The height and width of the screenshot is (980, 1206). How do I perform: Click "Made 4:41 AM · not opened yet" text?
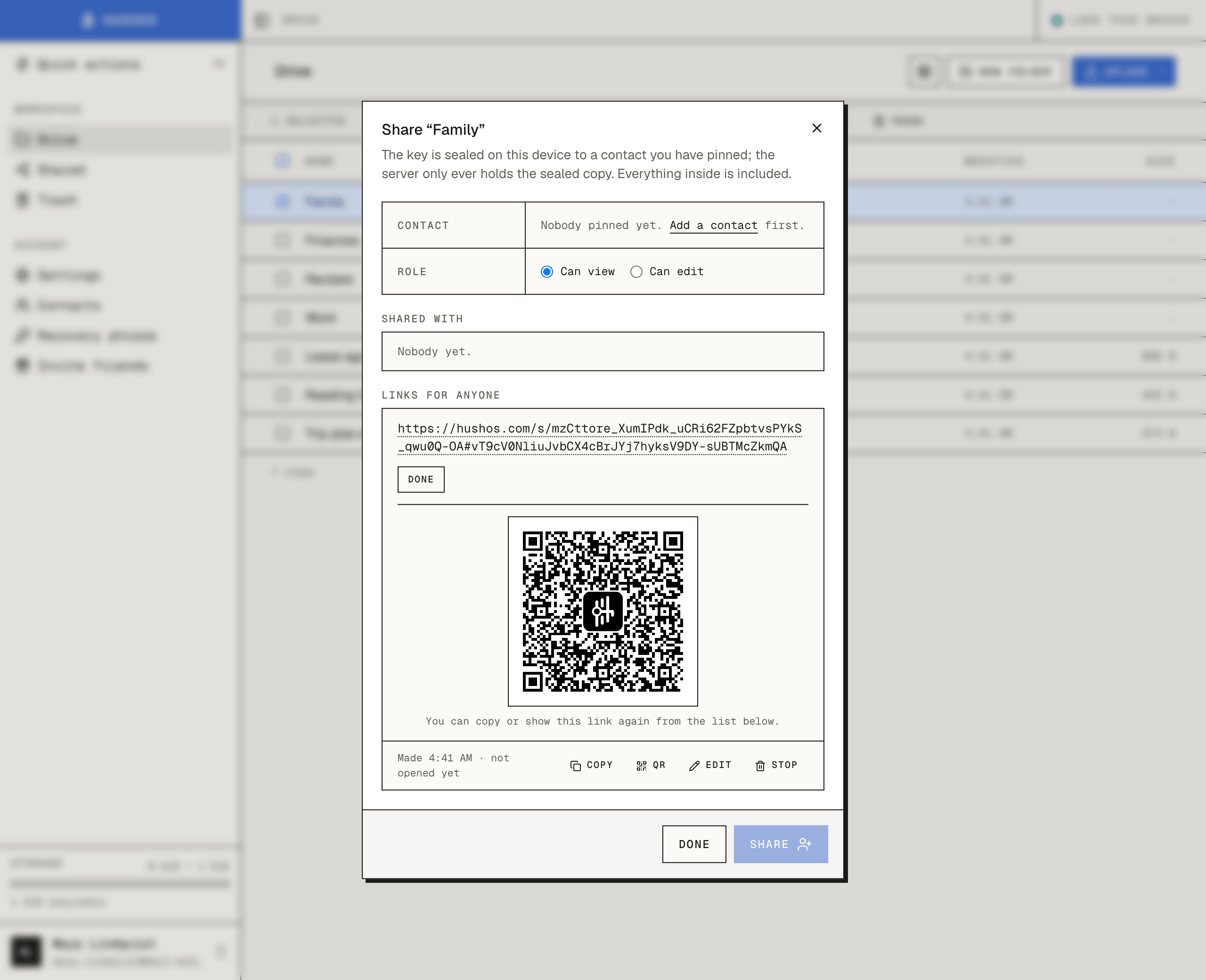[453, 766]
